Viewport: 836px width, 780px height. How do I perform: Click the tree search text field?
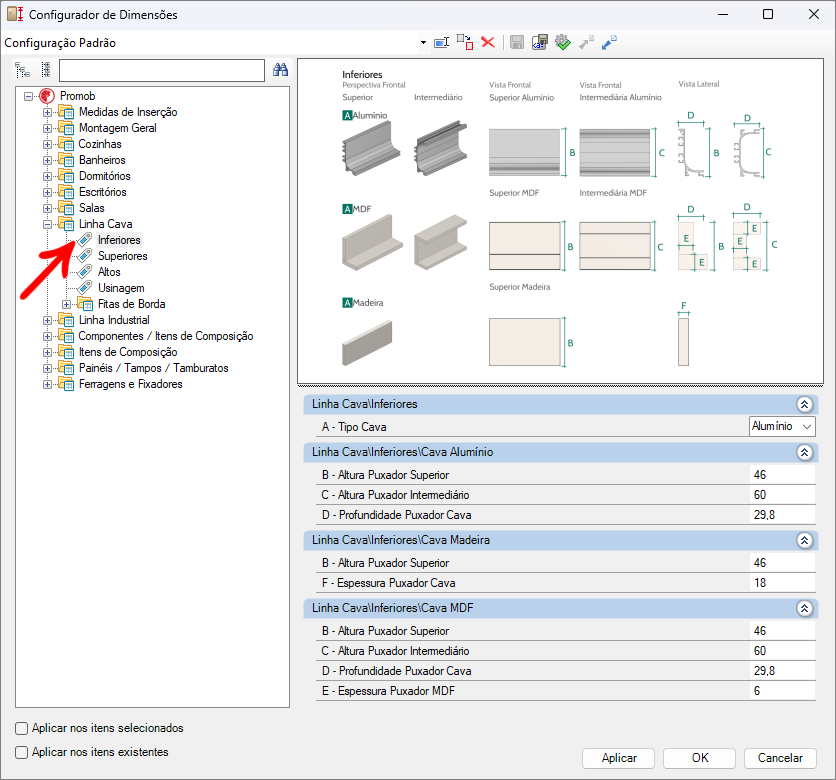161,70
